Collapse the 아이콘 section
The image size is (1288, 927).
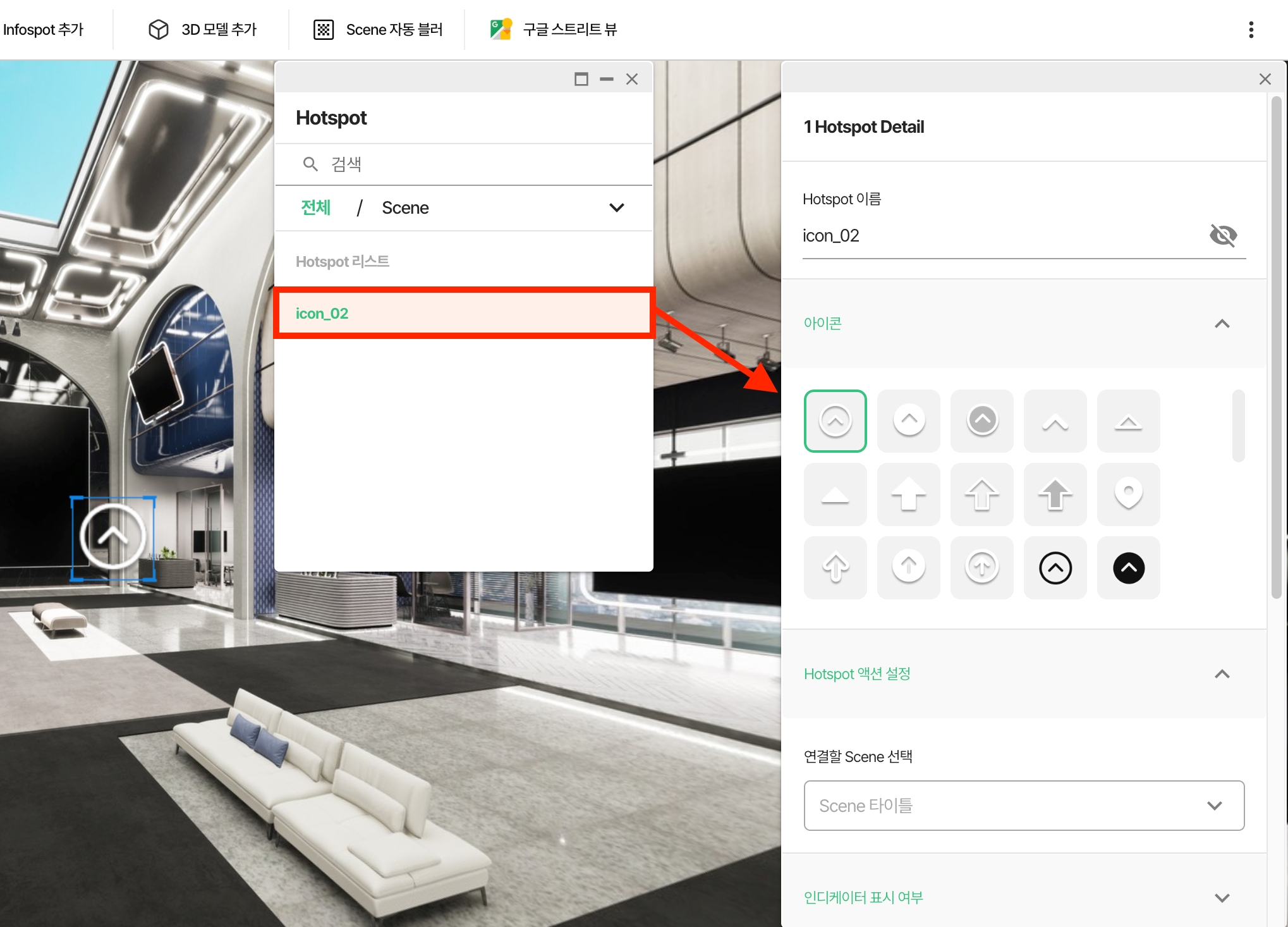(x=1222, y=324)
